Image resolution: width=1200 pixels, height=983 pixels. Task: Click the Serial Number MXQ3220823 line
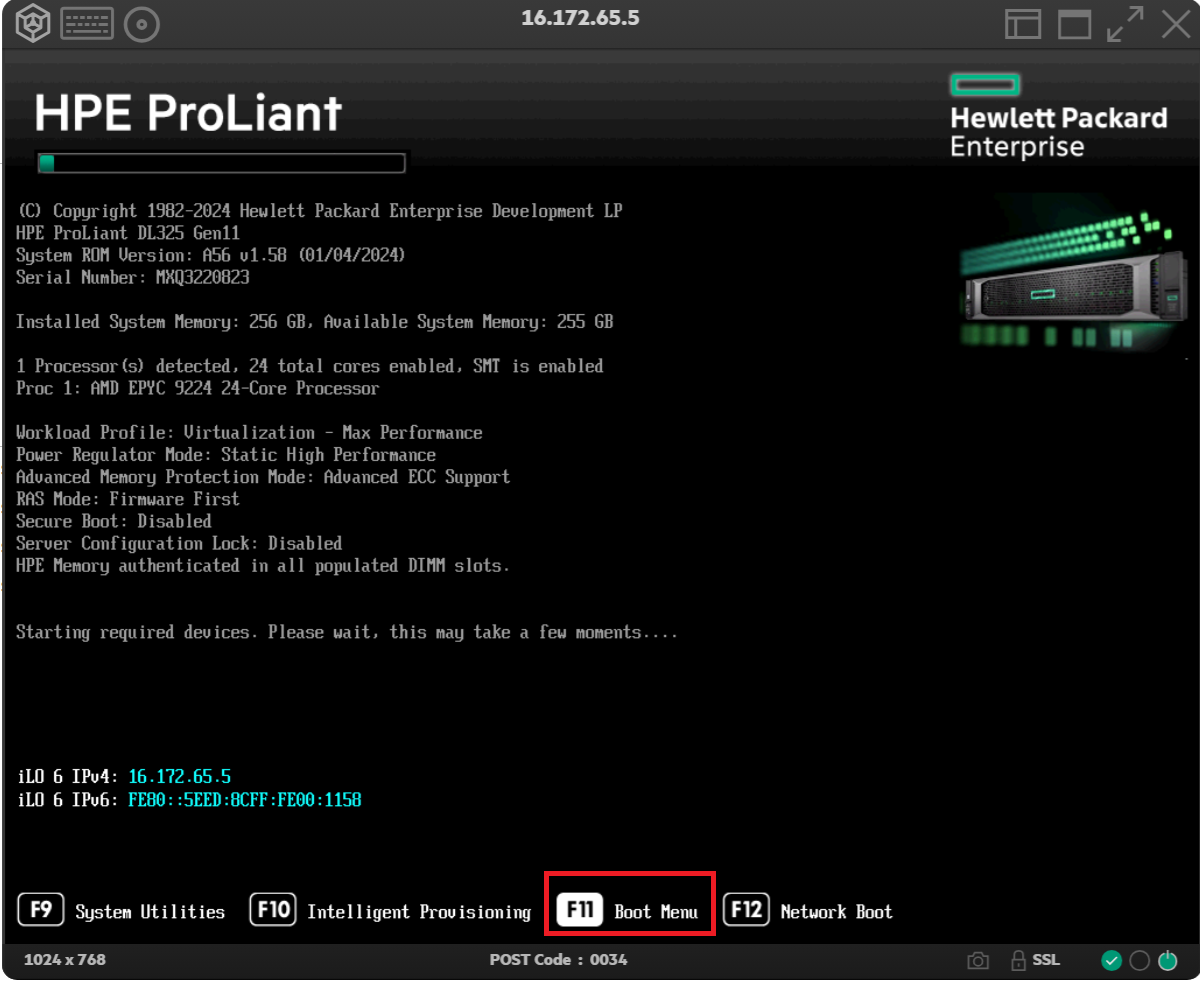point(133,278)
